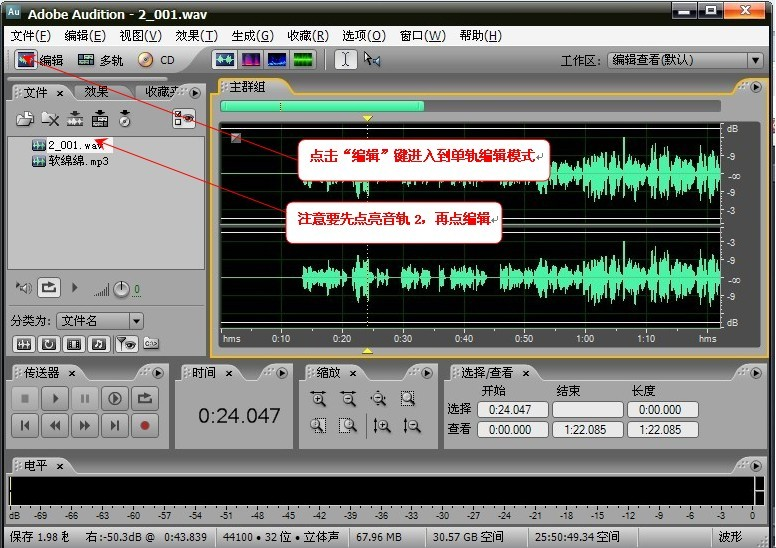Open the 工作区 workspace dropdown

(685, 60)
